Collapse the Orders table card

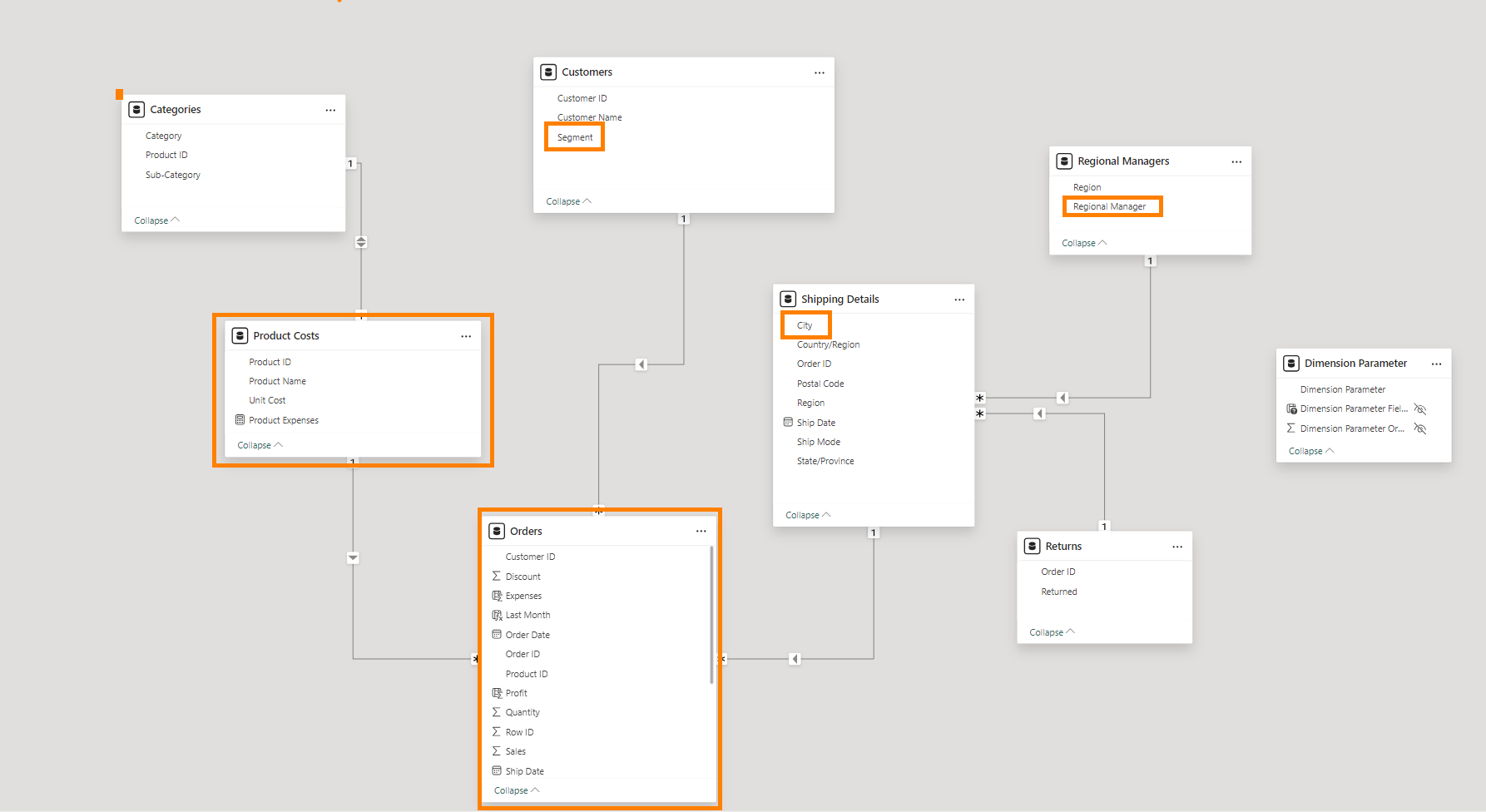tap(516, 790)
